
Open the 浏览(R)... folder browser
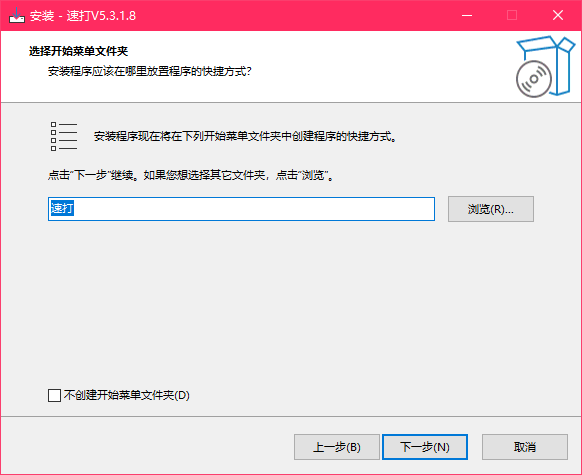[491, 209]
